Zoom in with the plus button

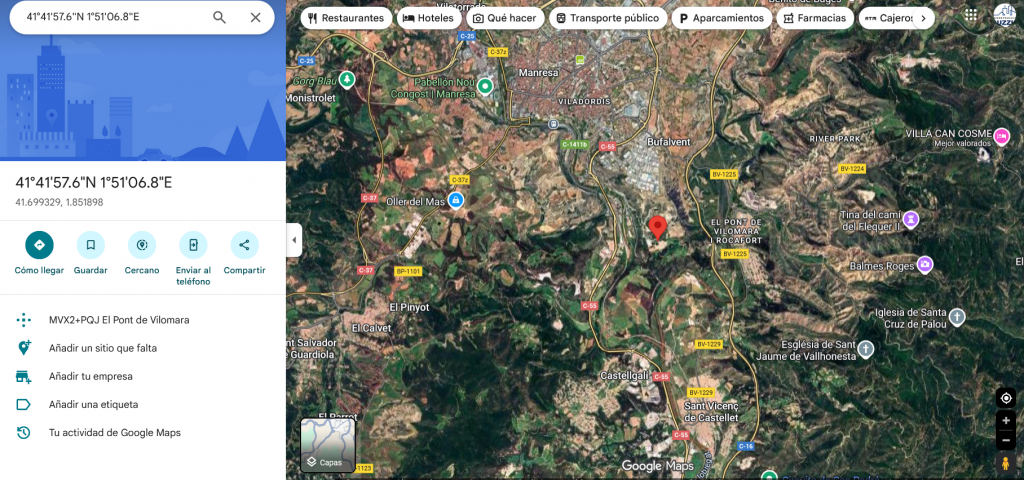click(1006, 422)
